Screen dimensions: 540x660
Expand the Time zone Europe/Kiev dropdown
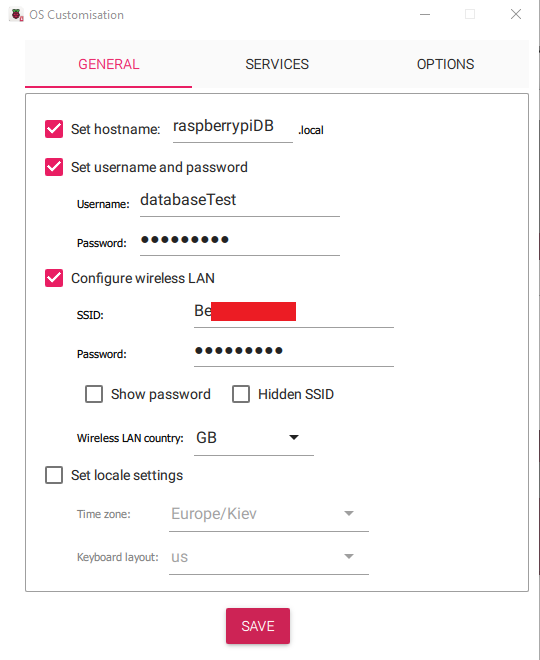269,514
